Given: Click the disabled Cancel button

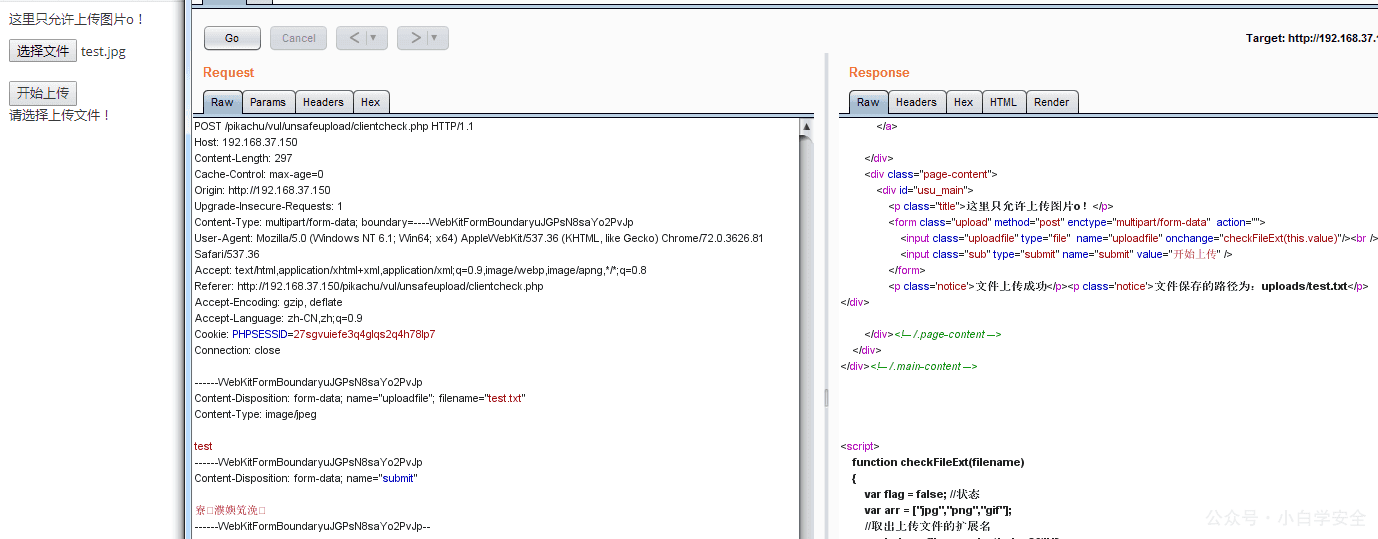Looking at the screenshot, I should 298,38.
